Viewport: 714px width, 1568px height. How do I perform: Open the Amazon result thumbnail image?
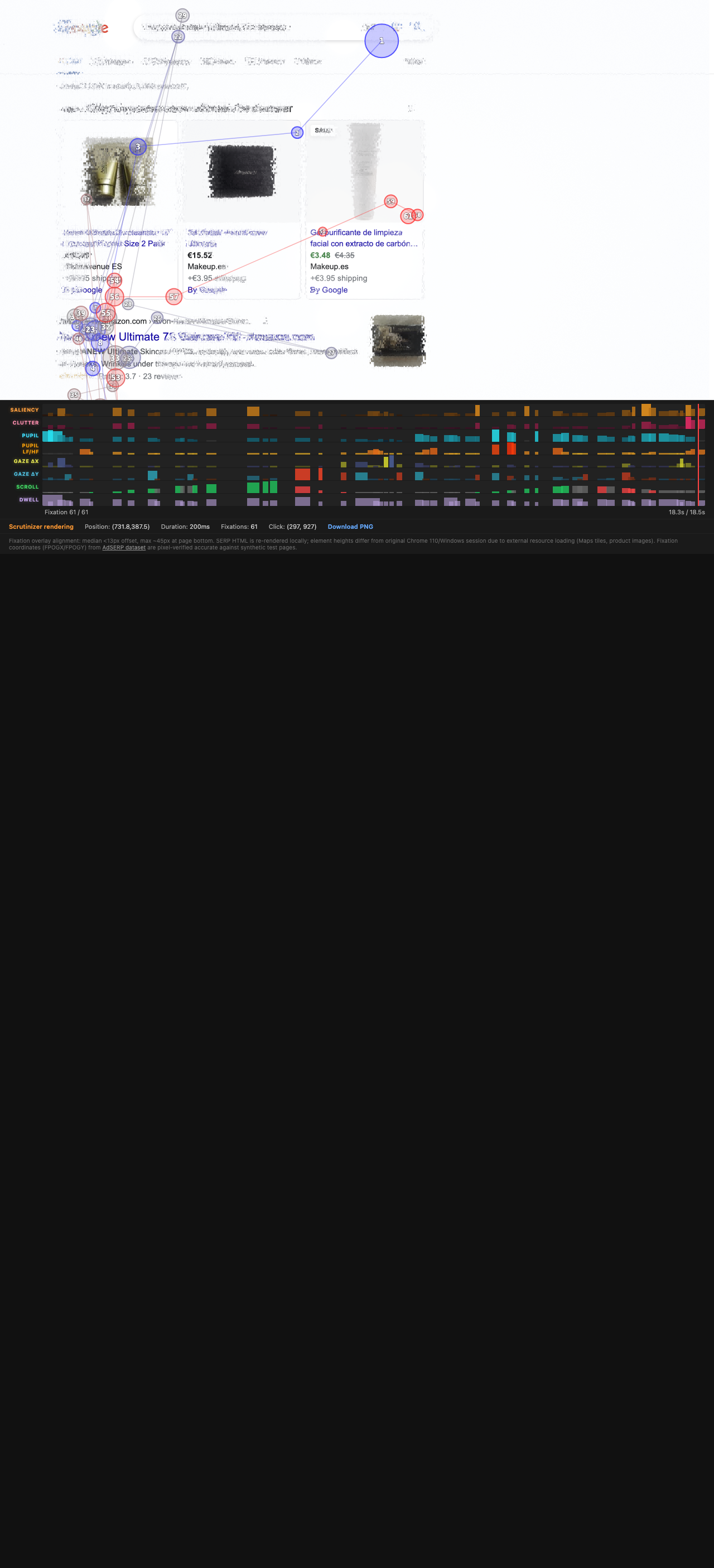398,340
